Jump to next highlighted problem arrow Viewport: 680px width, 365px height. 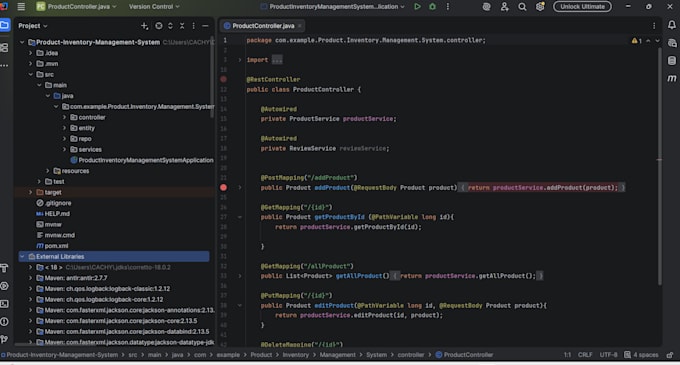[x=657, y=41]
